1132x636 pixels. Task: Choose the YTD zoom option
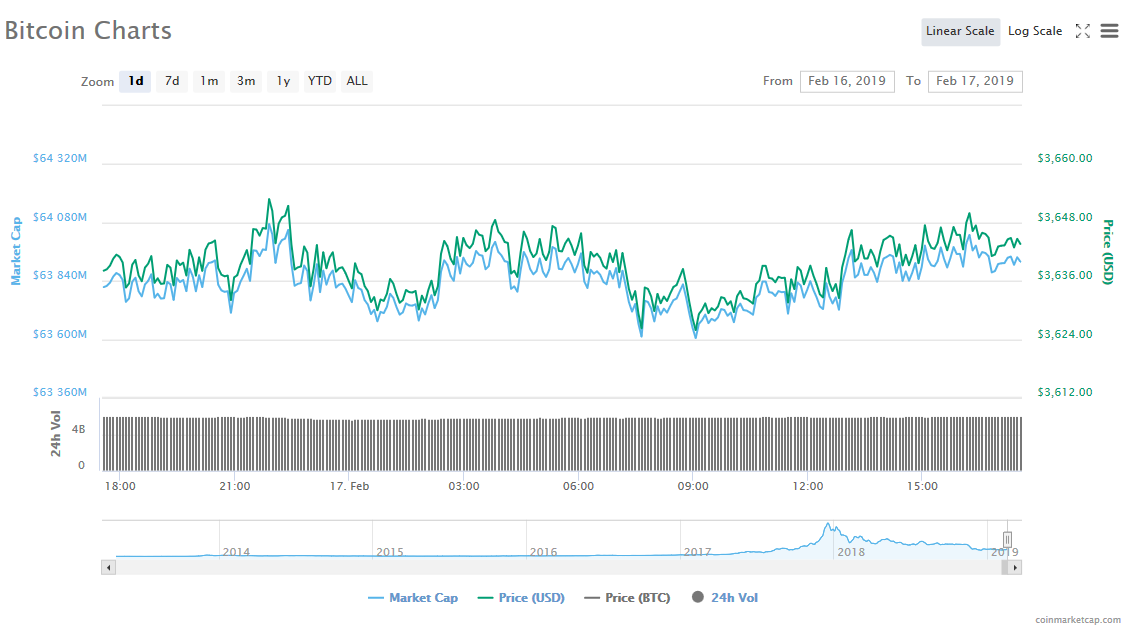point(320,81)
